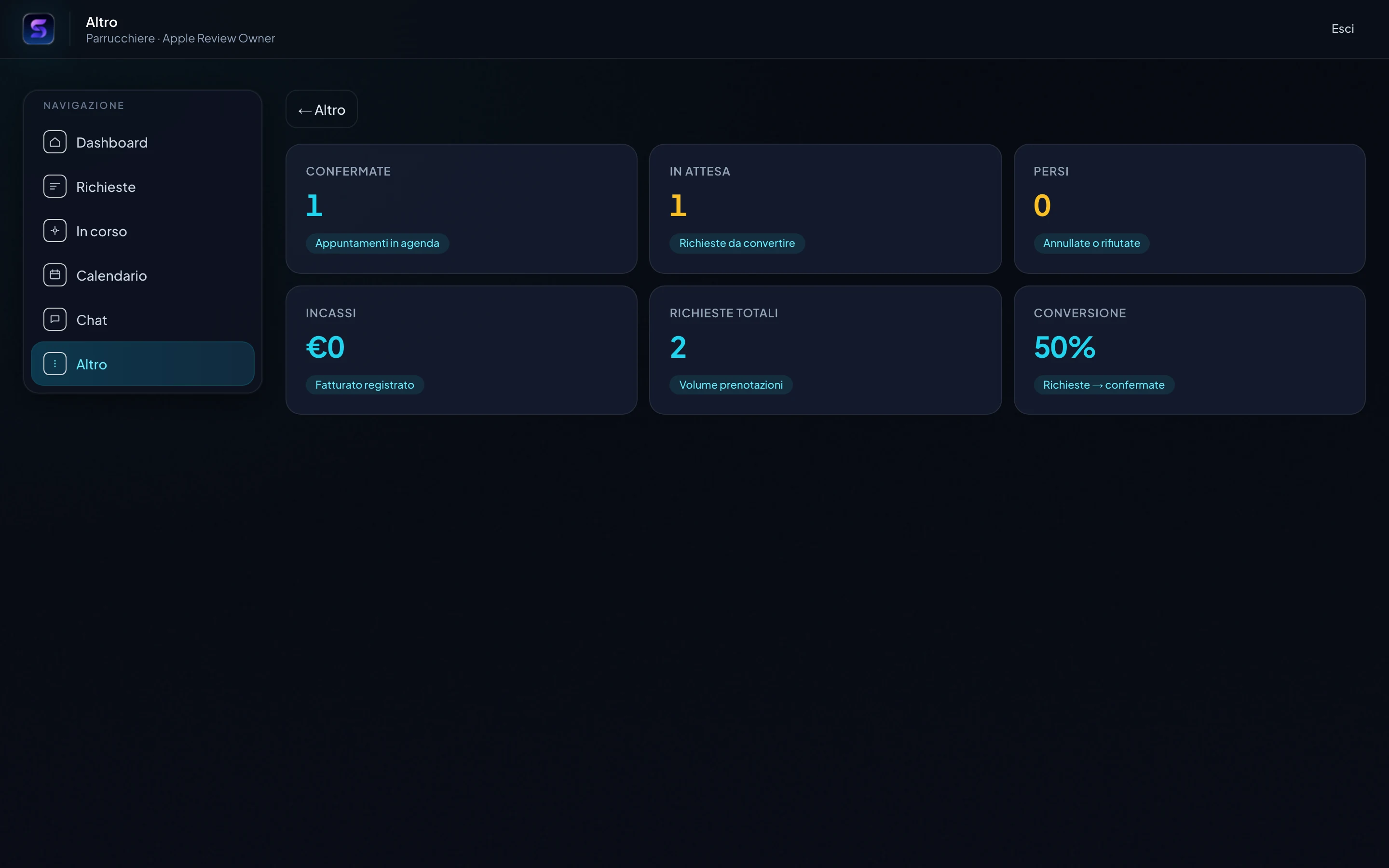This screenshot has width=1389, height=868.
Task: Click the In corso target icon
Action: coord(55,231)
